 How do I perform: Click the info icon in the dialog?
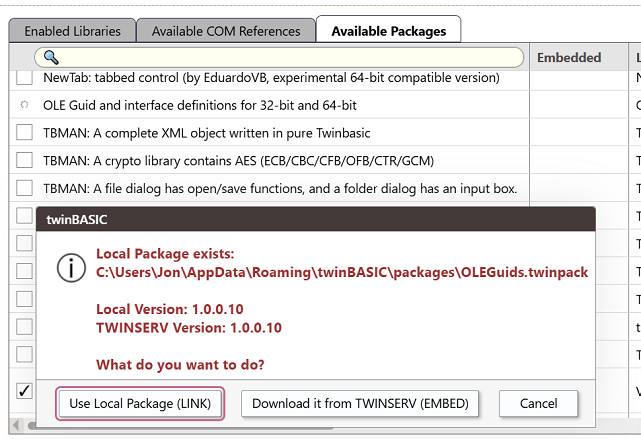[x=71, y=268]
